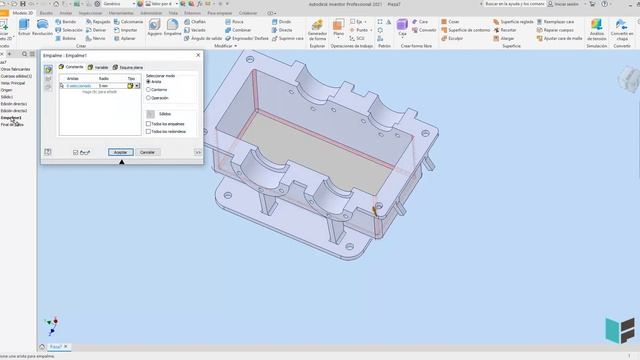Choose the Barrido command

pyautogui.click(x=65, y=22)
